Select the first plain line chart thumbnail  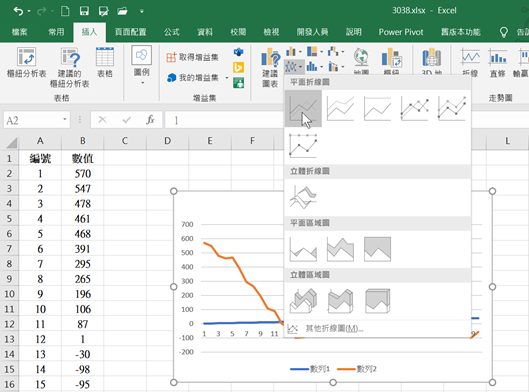pyautogui.click(x=303, y=109)
